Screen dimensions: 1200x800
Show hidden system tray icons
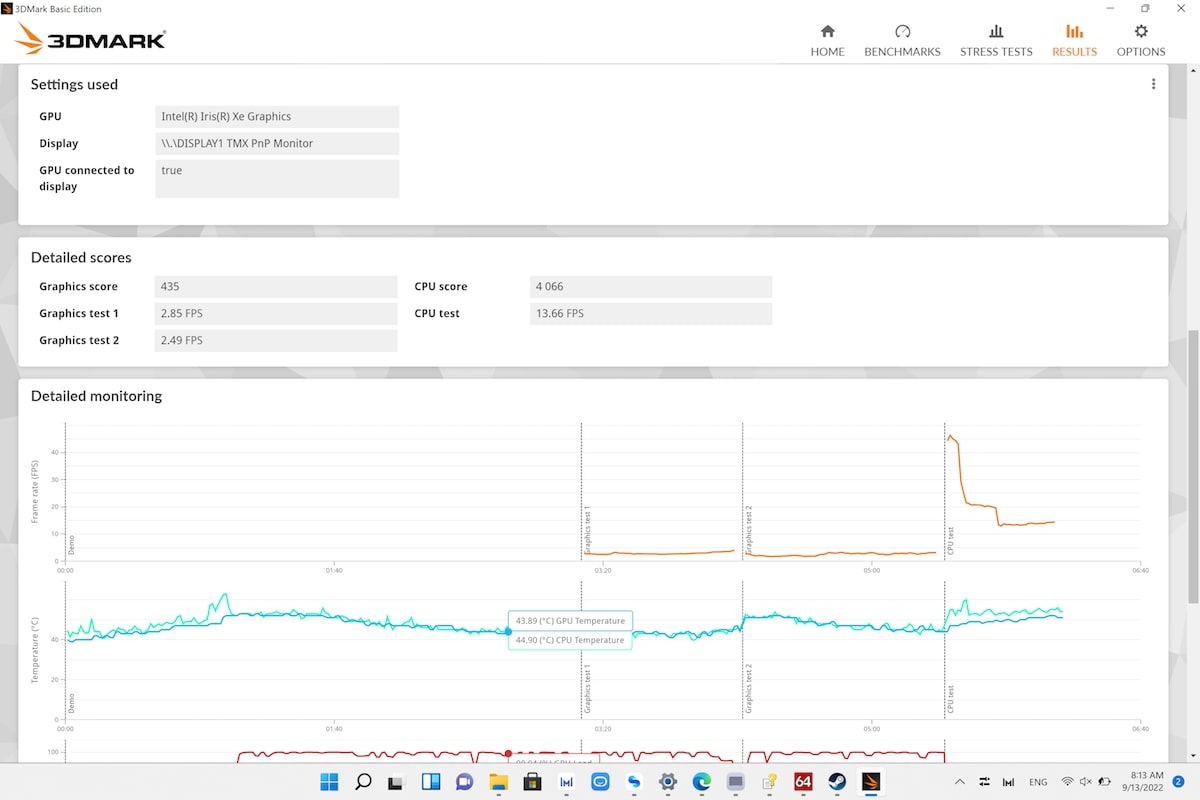coord(960,781)
